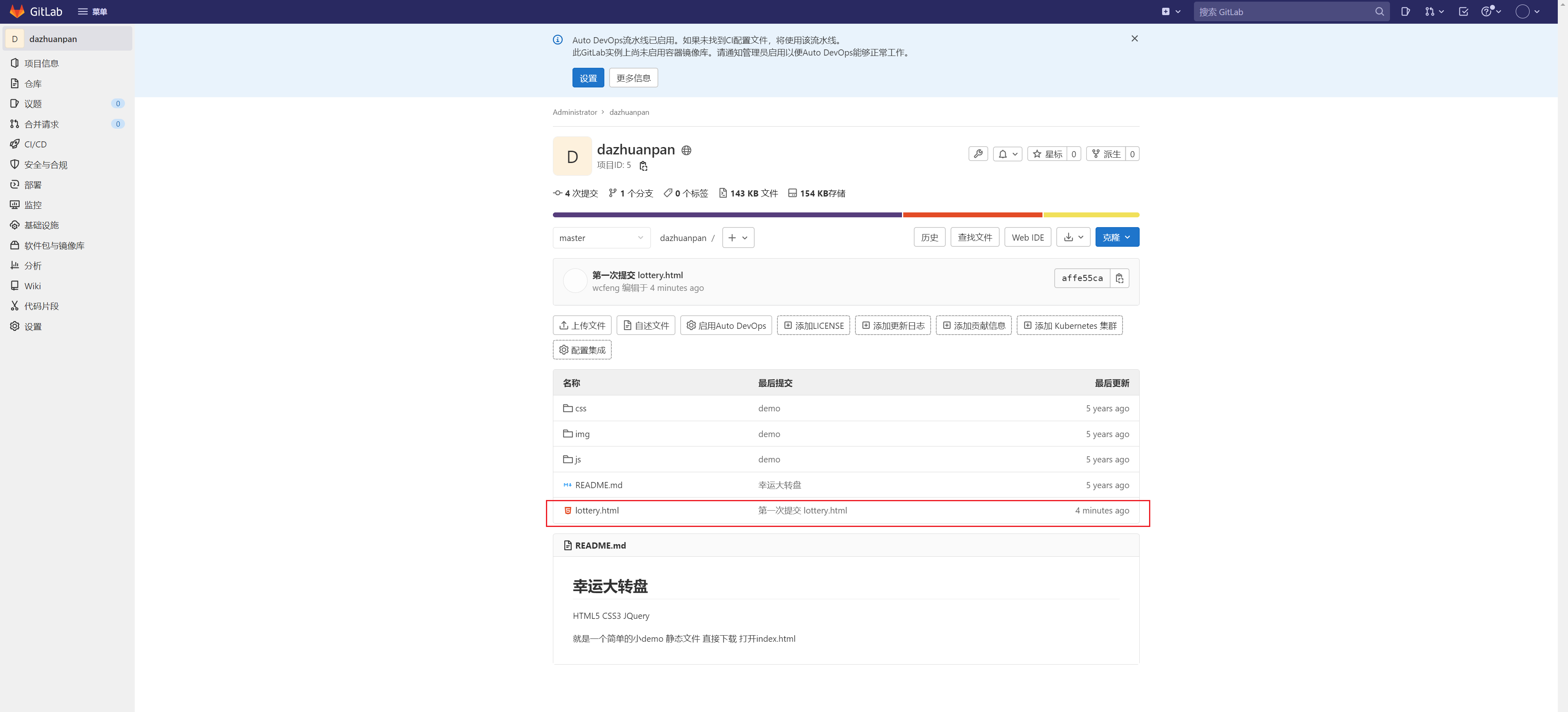Open the issues icon in top bar
1568x712 pixels.
(1405, 11)
